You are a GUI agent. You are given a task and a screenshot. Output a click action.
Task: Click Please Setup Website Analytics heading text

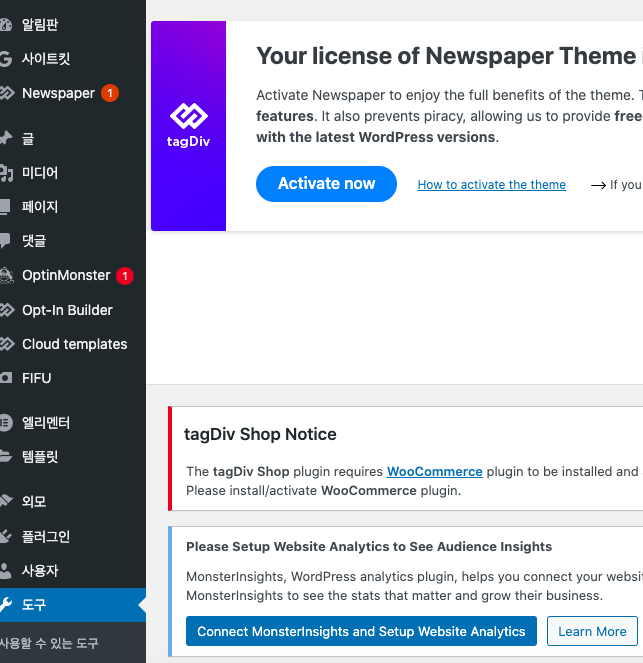[x=369, y=547]
